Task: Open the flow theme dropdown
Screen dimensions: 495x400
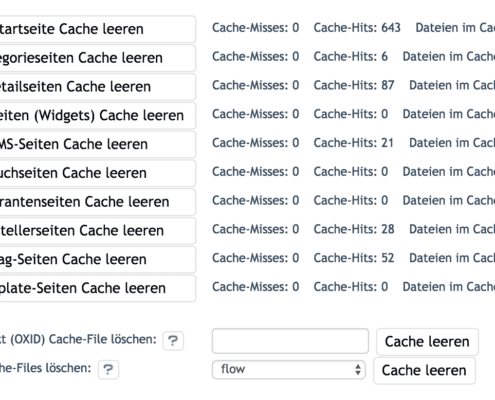Action: point(289,369)
